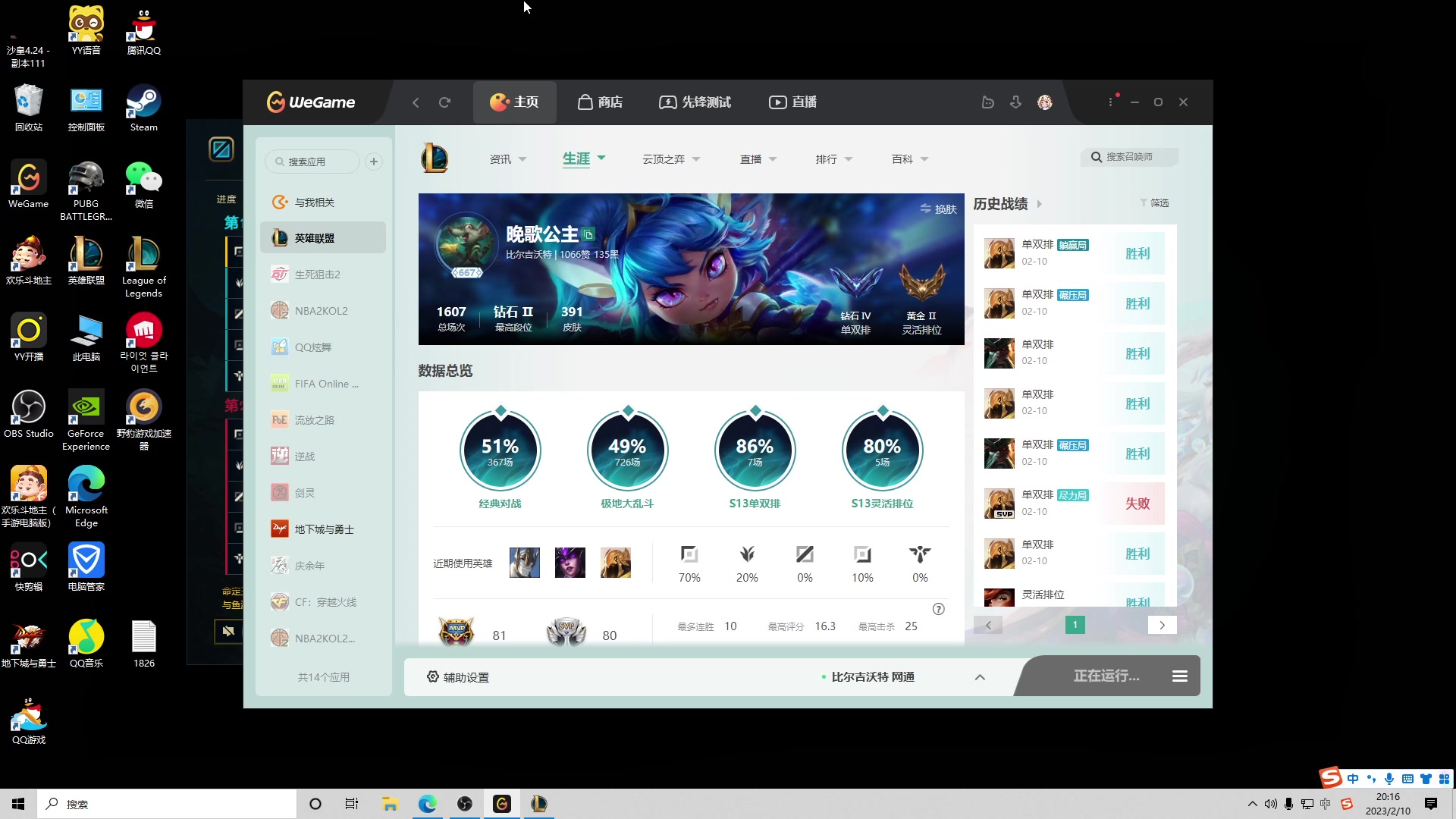Go to next match history page
This screenshot has width=1456, height=819.
pyautogui.click(x=1162, y=625)
